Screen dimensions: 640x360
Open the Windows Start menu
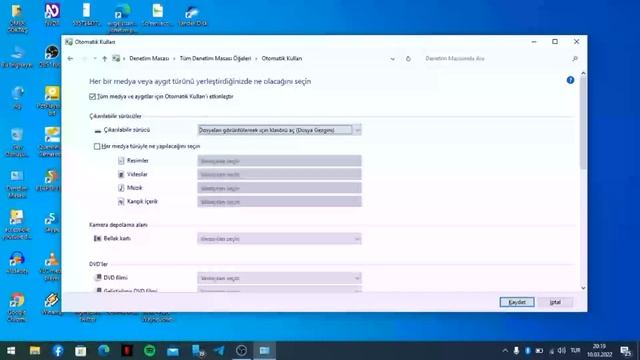(11, 351)
